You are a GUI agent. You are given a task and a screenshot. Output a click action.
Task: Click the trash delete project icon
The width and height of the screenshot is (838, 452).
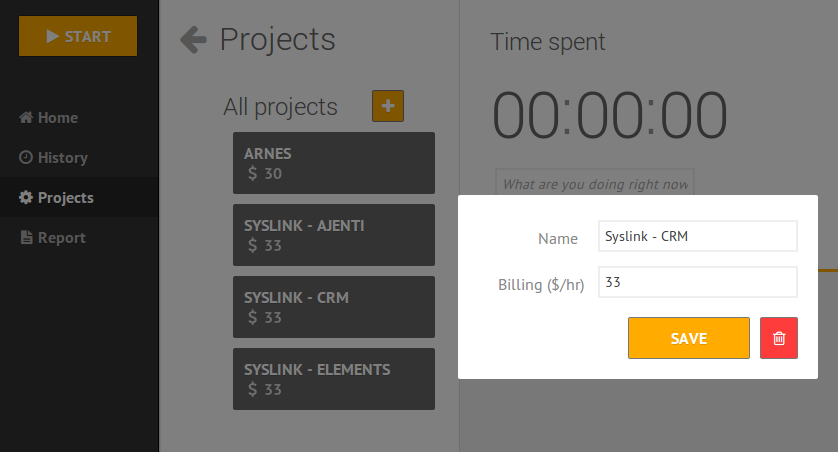tap(779, 338)
